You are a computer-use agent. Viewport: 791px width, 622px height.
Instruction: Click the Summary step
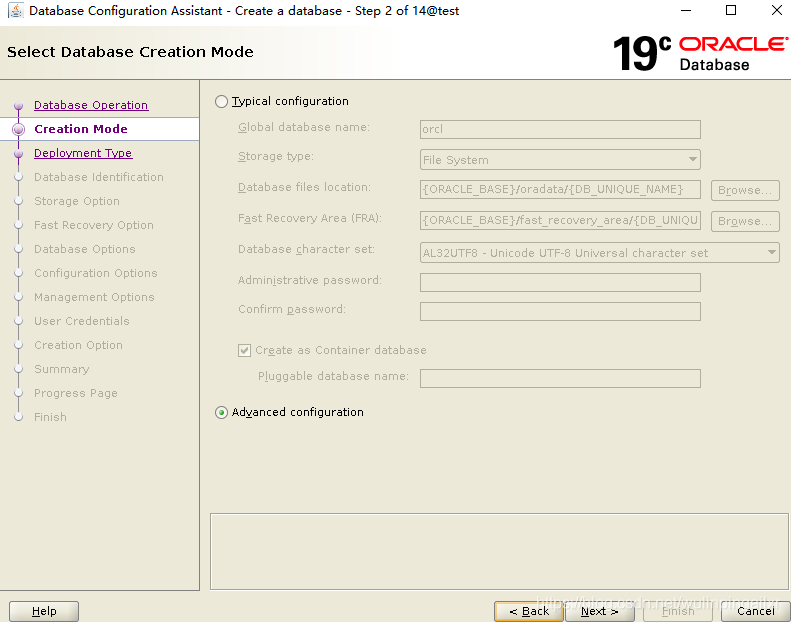pyautogui.click(x=62, y=369)
